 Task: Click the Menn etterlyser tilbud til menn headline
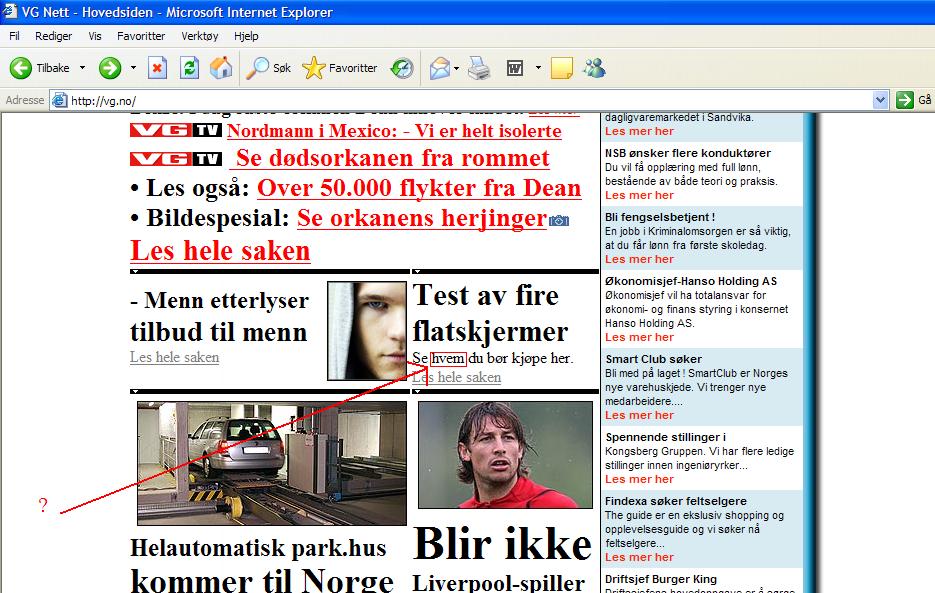click(x=219, y=316)
